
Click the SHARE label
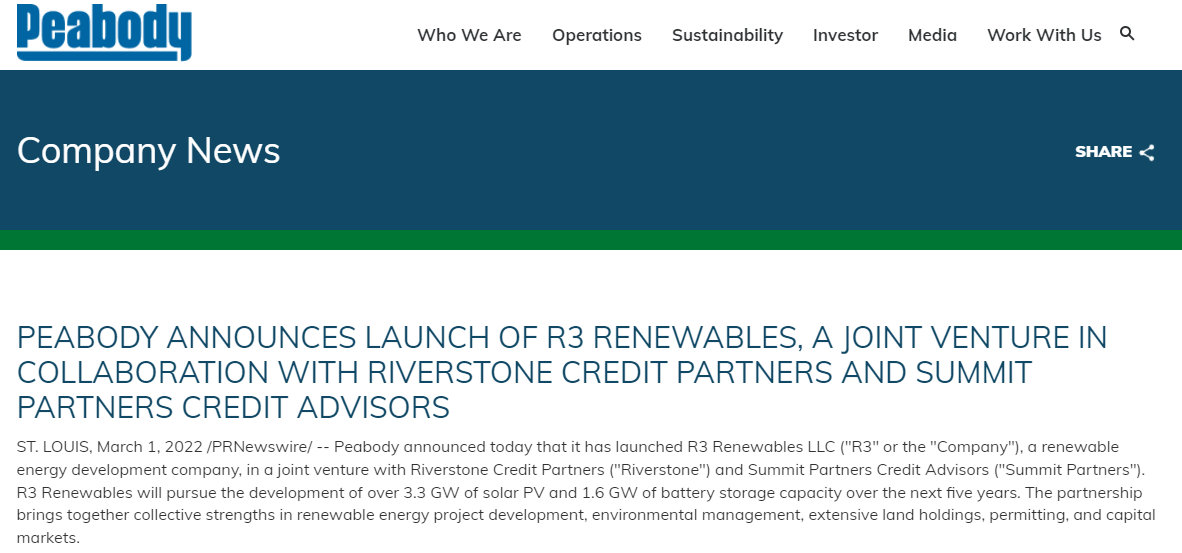coord(1104,152)
